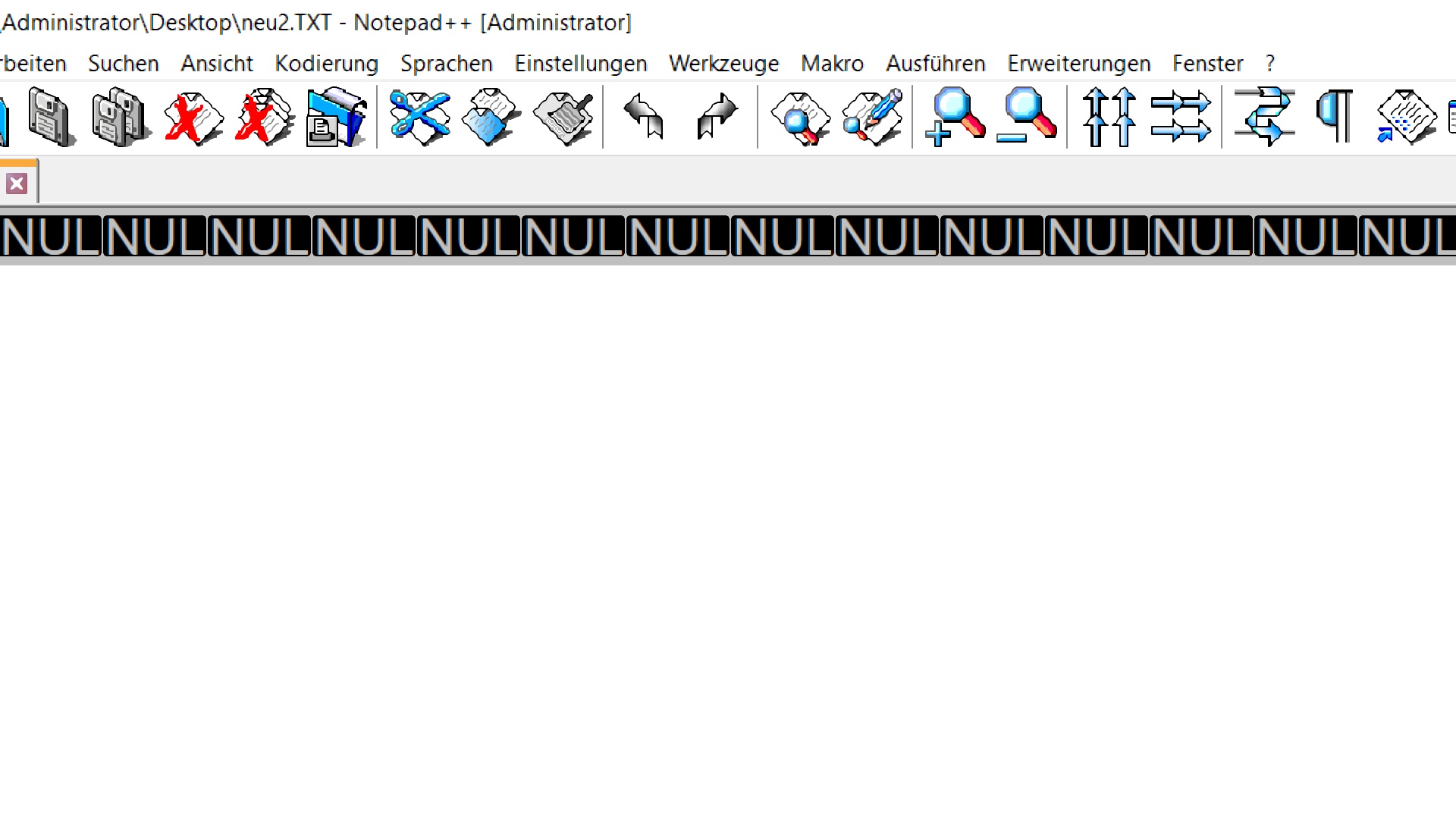Screen dimensions: 1456x819
Task: Cut selection with the scissors icon
Action: tap(419, 117)
